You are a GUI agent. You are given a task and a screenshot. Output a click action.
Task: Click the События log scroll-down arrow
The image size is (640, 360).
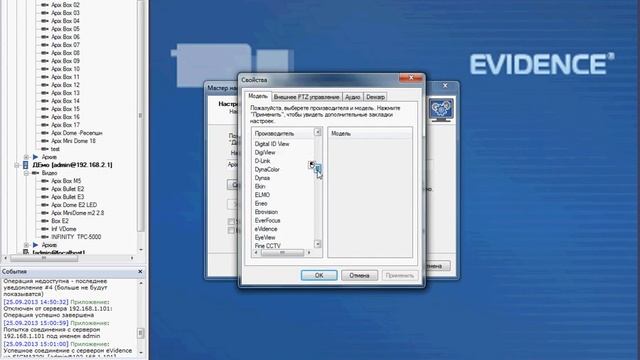coord(141,353)
